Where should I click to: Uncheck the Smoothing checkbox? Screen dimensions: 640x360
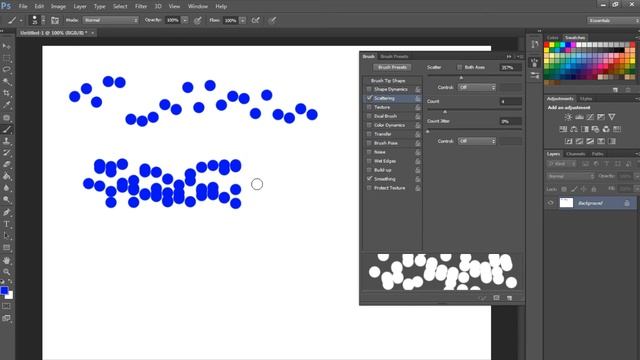tap(369, 179)
